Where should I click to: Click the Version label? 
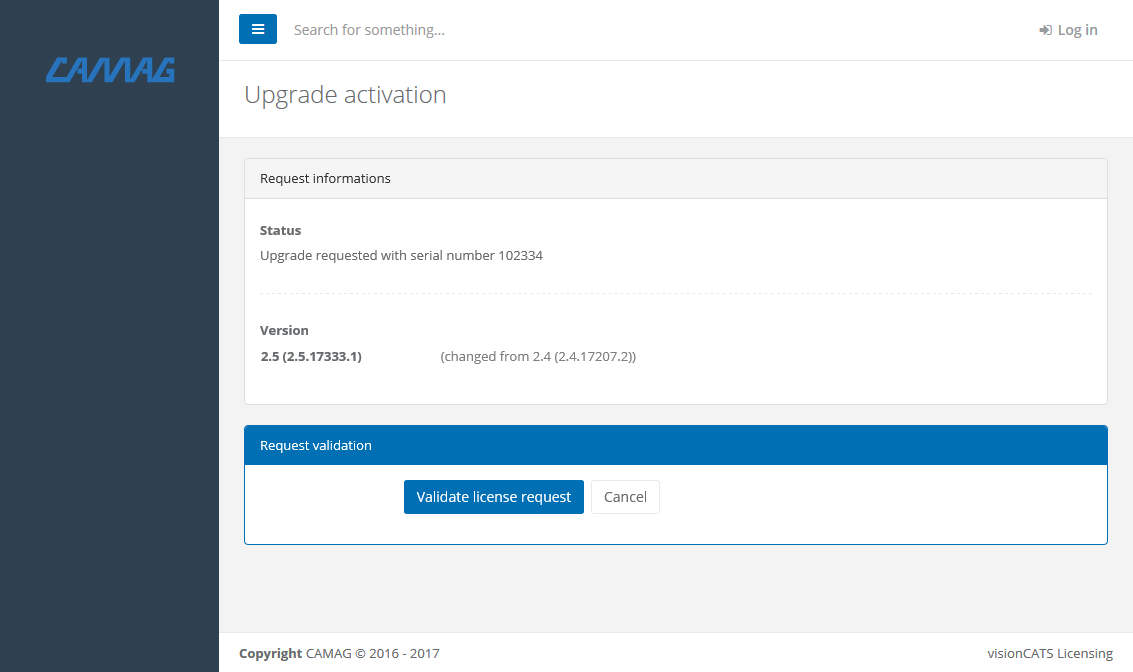284,330
